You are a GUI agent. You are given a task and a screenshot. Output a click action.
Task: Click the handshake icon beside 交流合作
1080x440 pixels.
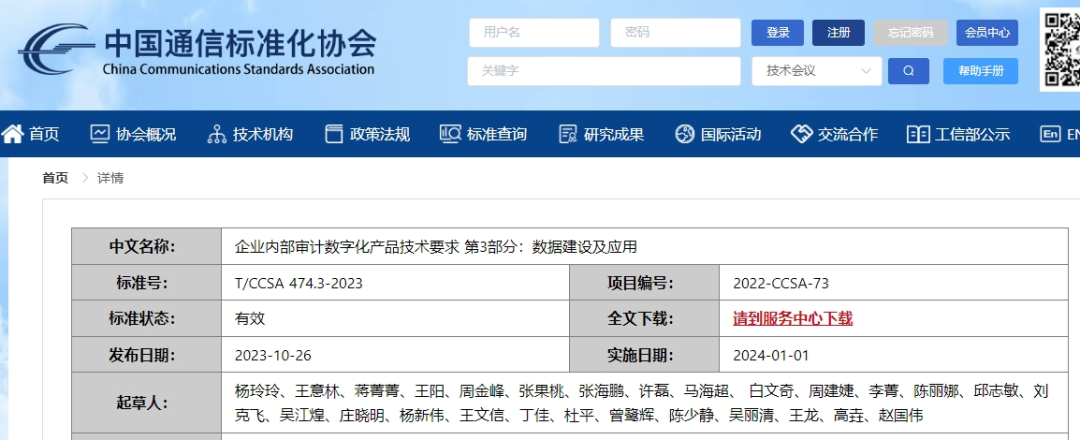click(802, 134)
